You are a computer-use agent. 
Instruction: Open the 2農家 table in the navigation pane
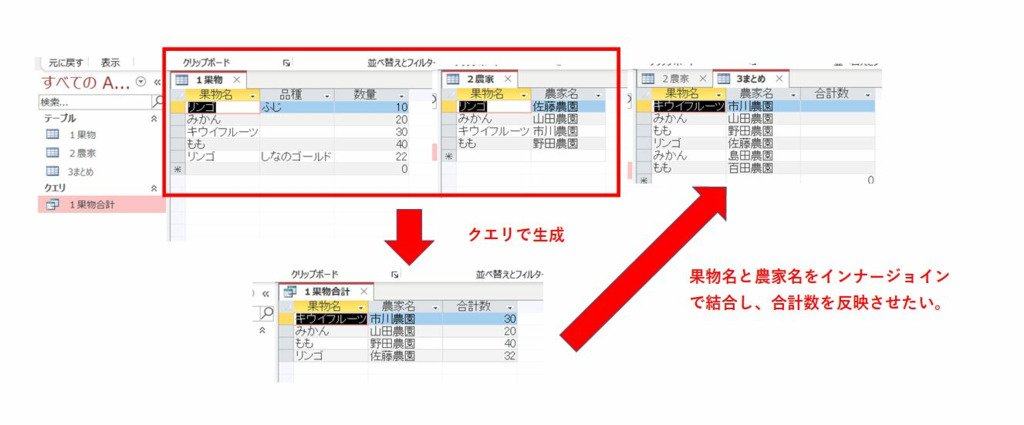(82, 153)
